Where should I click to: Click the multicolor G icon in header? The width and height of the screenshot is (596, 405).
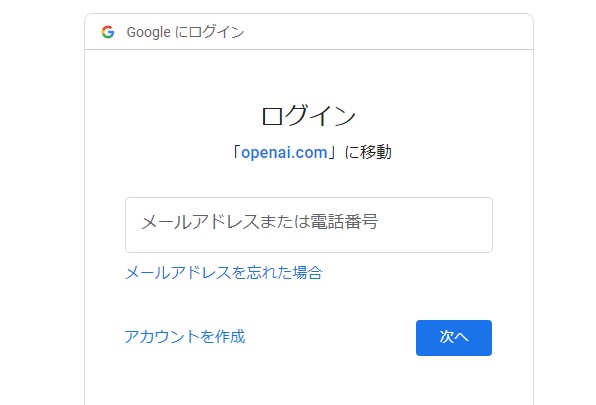coord(108,32)
